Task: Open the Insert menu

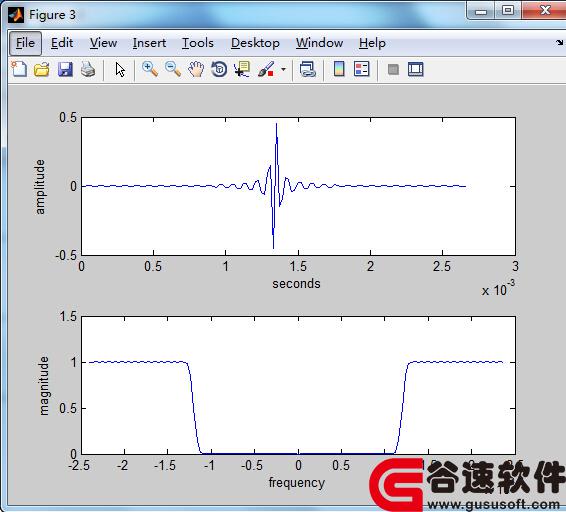Action: [149, 43]
